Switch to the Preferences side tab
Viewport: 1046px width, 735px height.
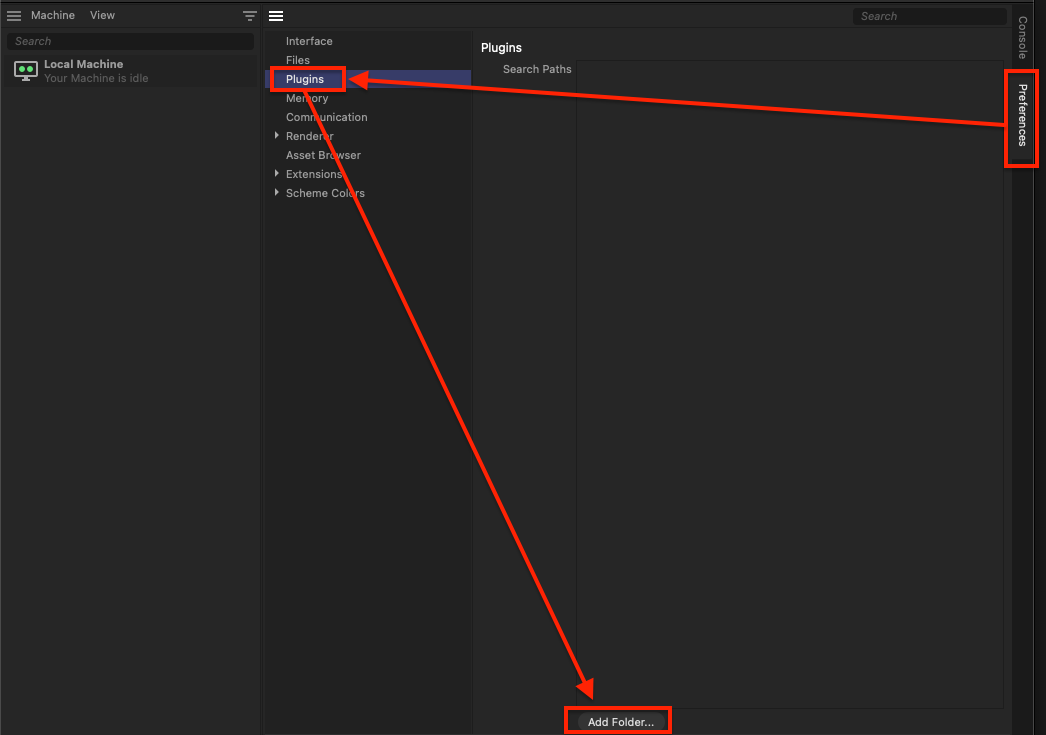coord(1022,116)
